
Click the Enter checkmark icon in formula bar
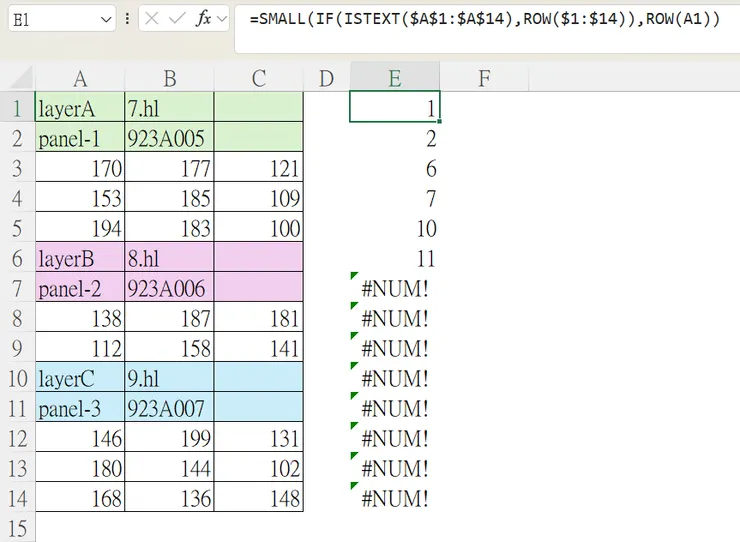coord(177,19)
